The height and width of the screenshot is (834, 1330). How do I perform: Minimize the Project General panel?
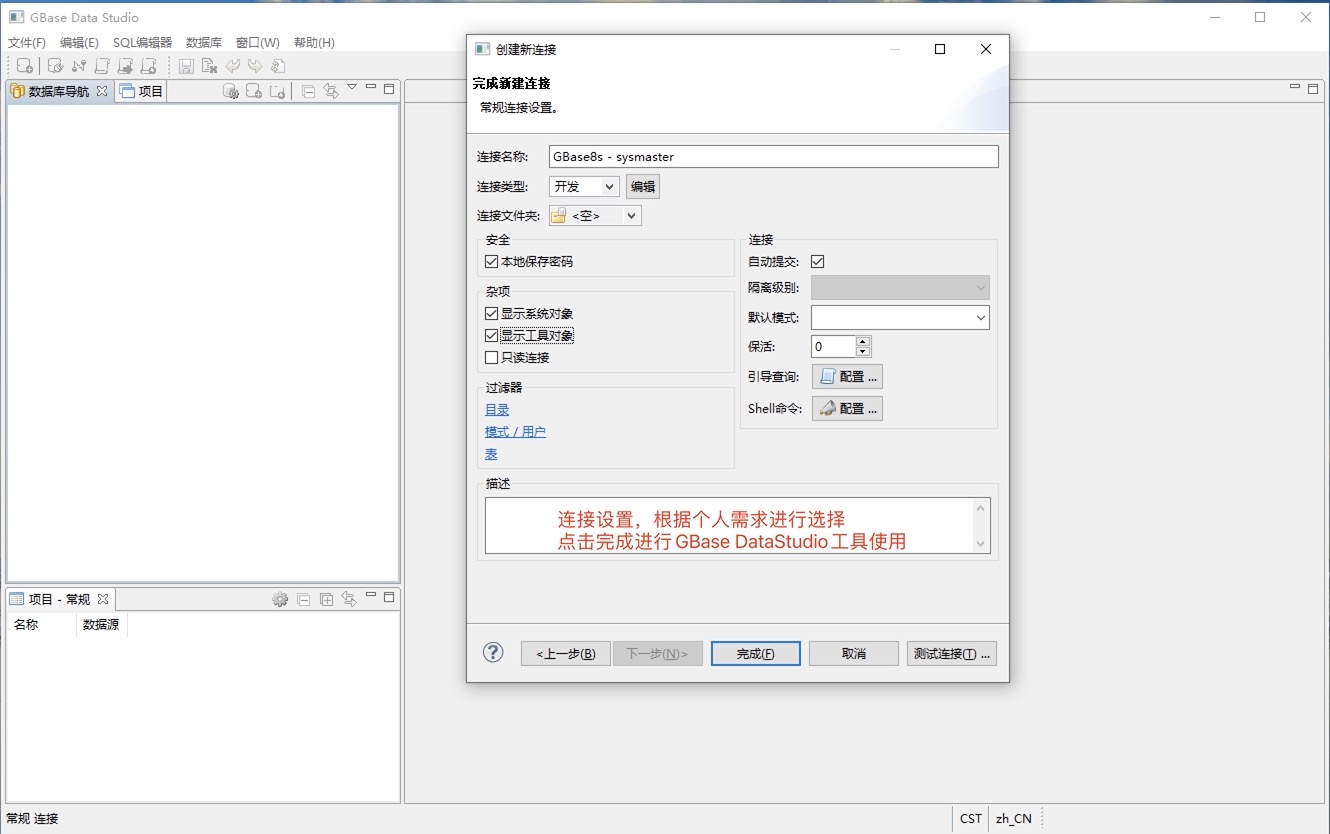pos(371,595)
